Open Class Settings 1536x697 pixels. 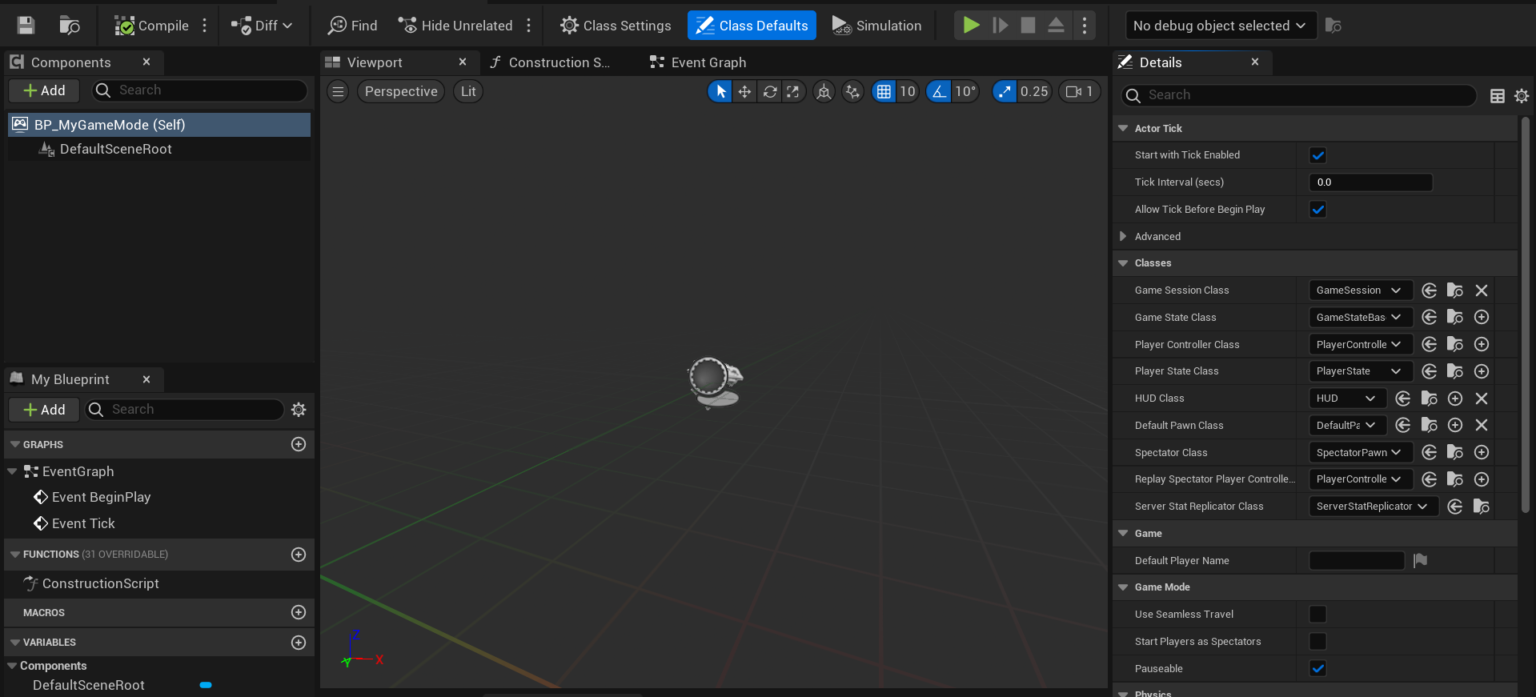(615, 24)
